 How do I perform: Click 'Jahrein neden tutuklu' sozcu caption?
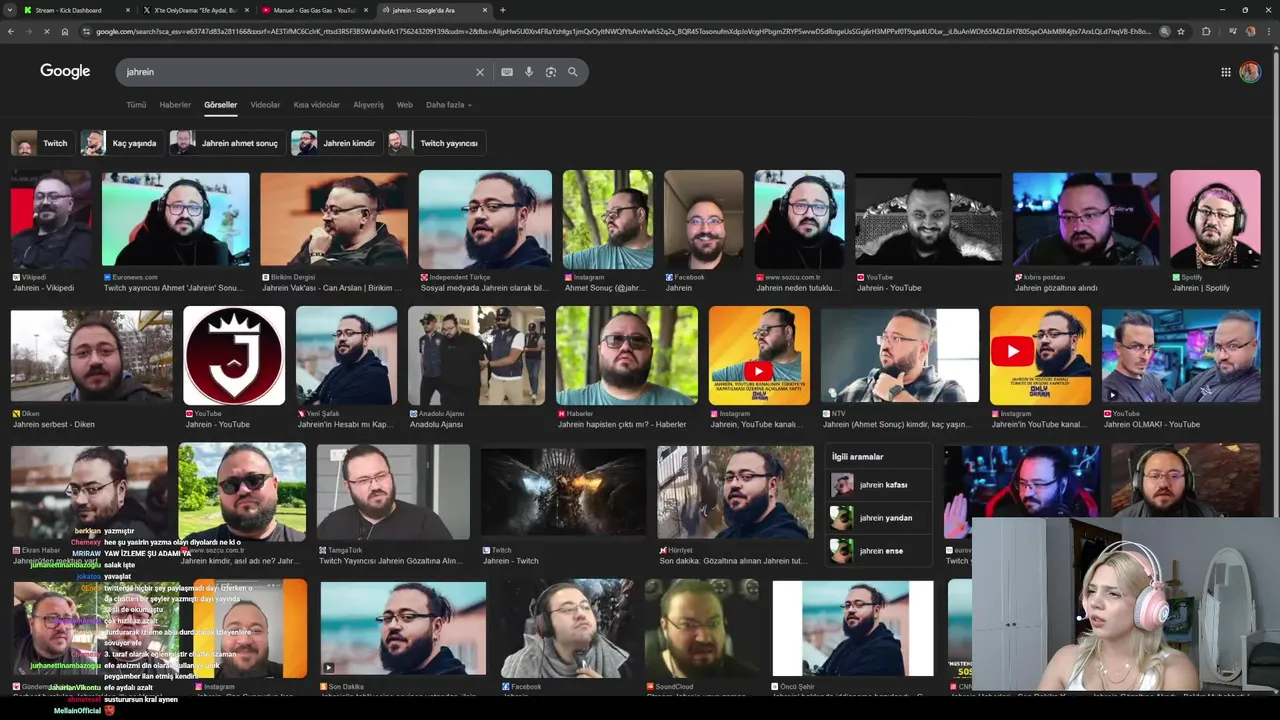click(x=798, y=288)
